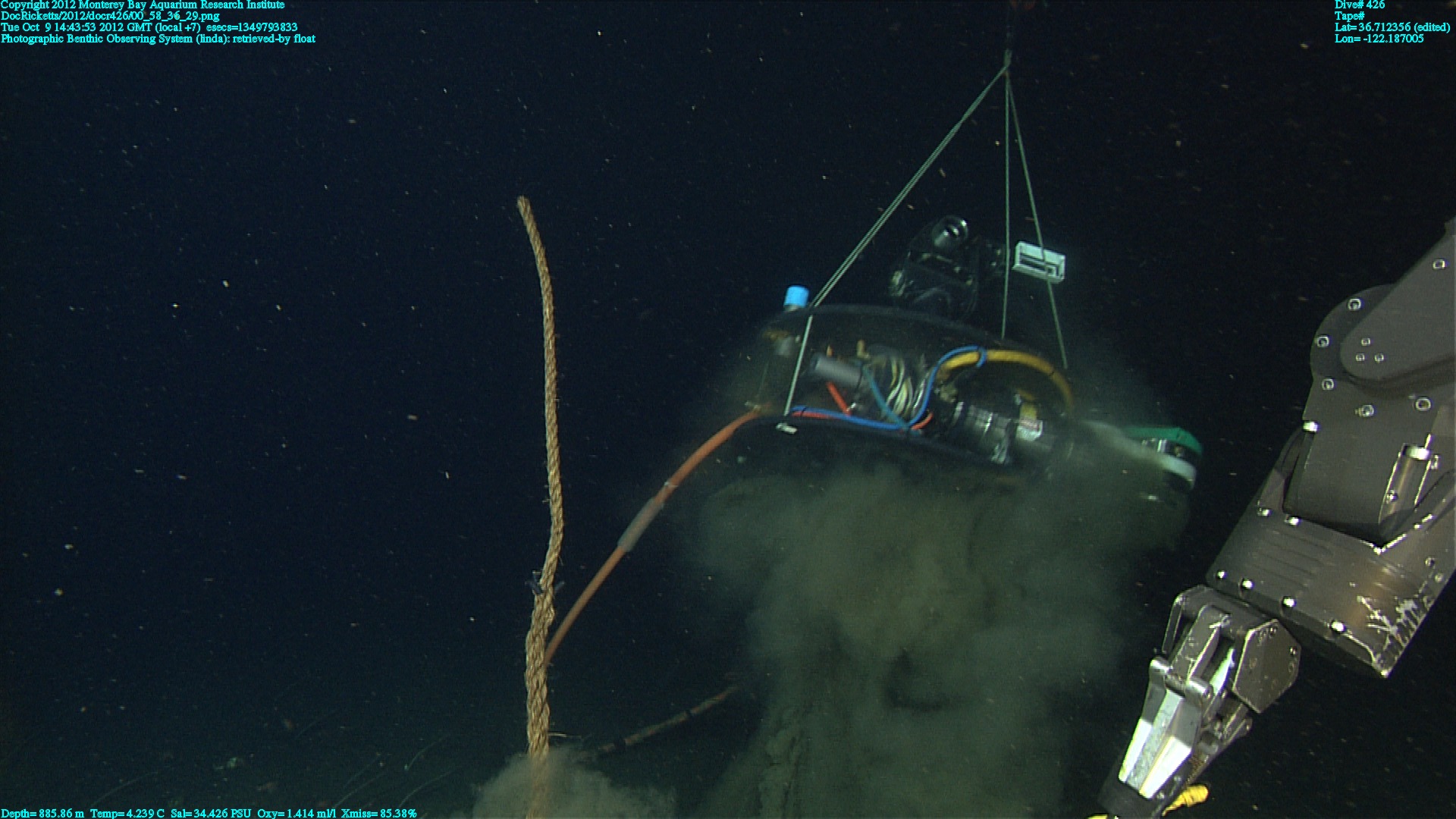Click the blue cap on the instrument frame
1456x819 pixels.
tap(795, 297)
